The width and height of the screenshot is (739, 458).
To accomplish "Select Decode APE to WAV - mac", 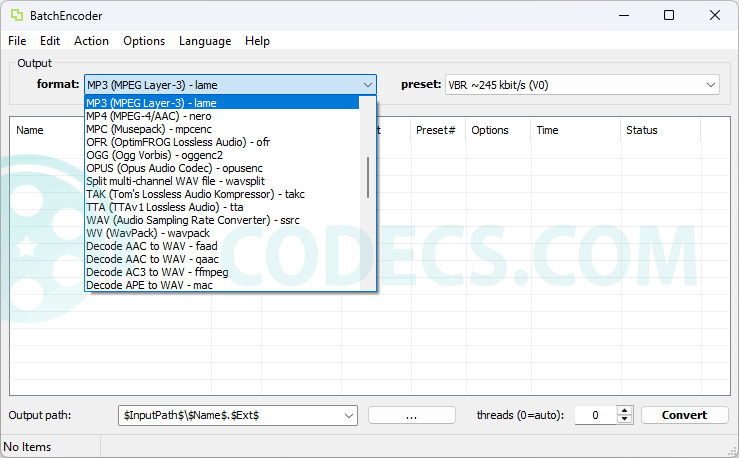I will click(222, 285).
